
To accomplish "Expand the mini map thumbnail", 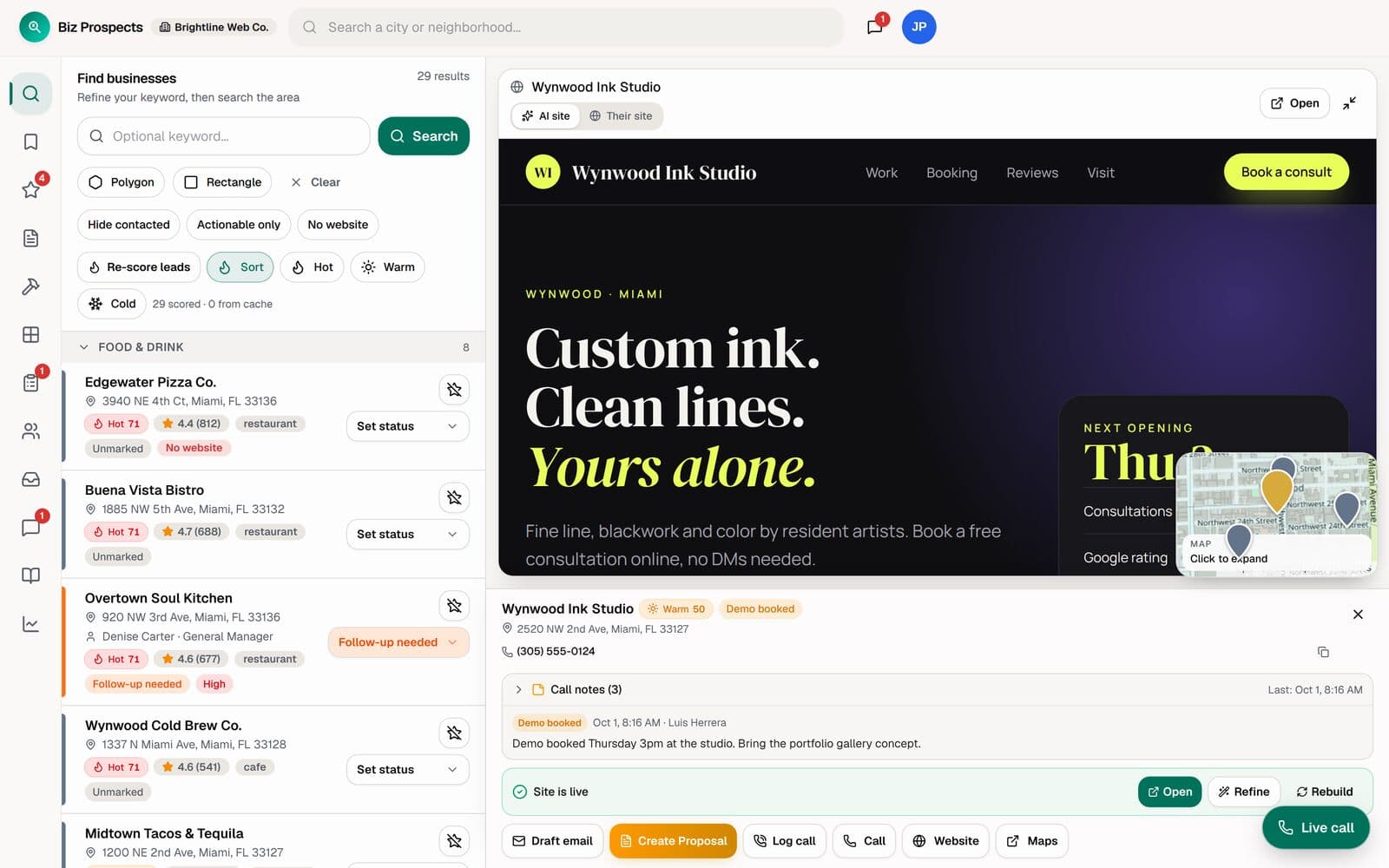I will 1276,514.
